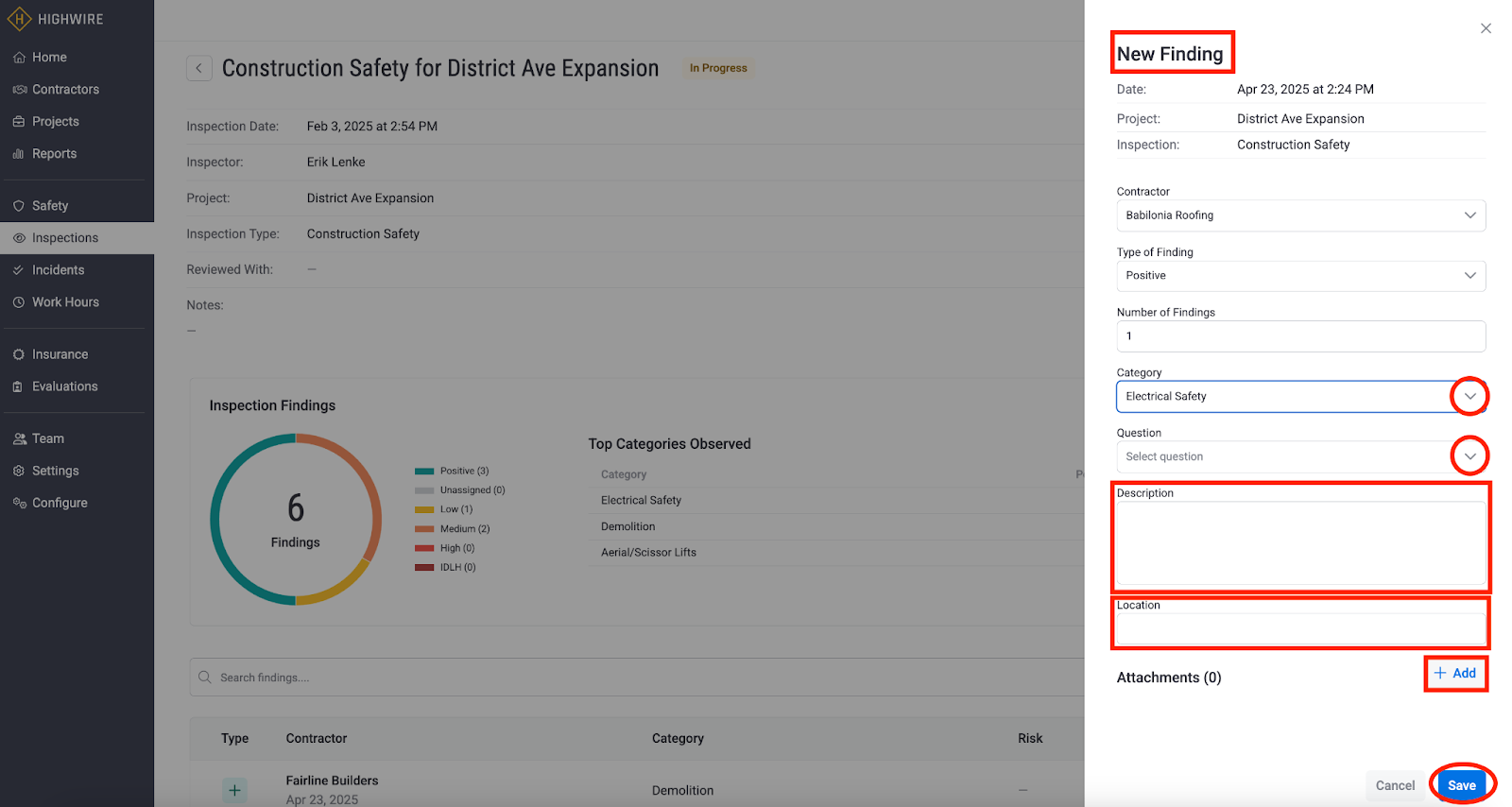Click the High (0) legend entry

pos(444,548)
